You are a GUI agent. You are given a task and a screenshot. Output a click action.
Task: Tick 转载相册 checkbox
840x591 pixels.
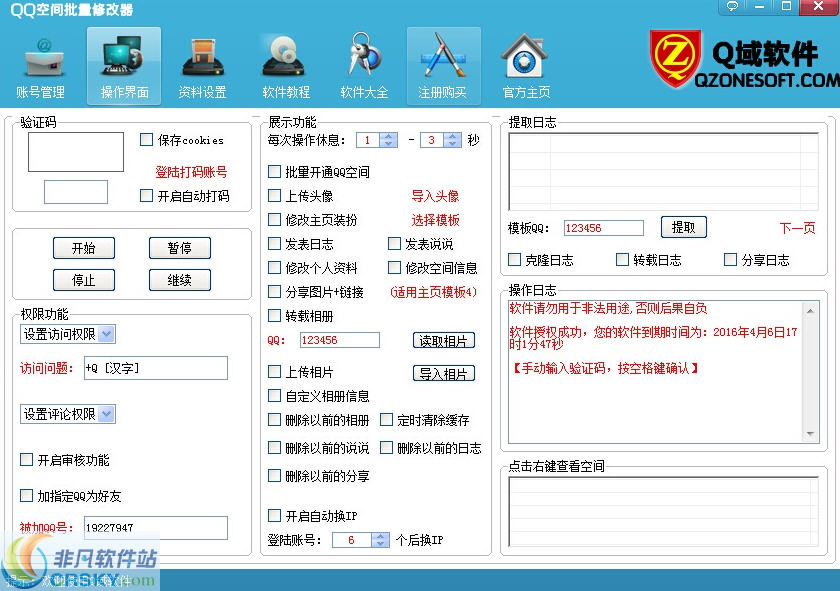(x=274, y=316)
